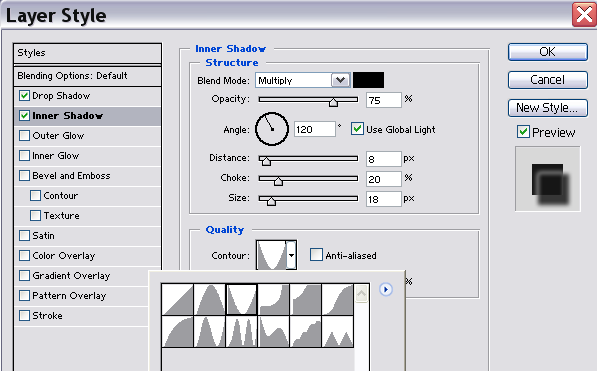Select the Rolling Slope-Descending contour preset
This screenshot has width=597, height=371.
point(273,331)
